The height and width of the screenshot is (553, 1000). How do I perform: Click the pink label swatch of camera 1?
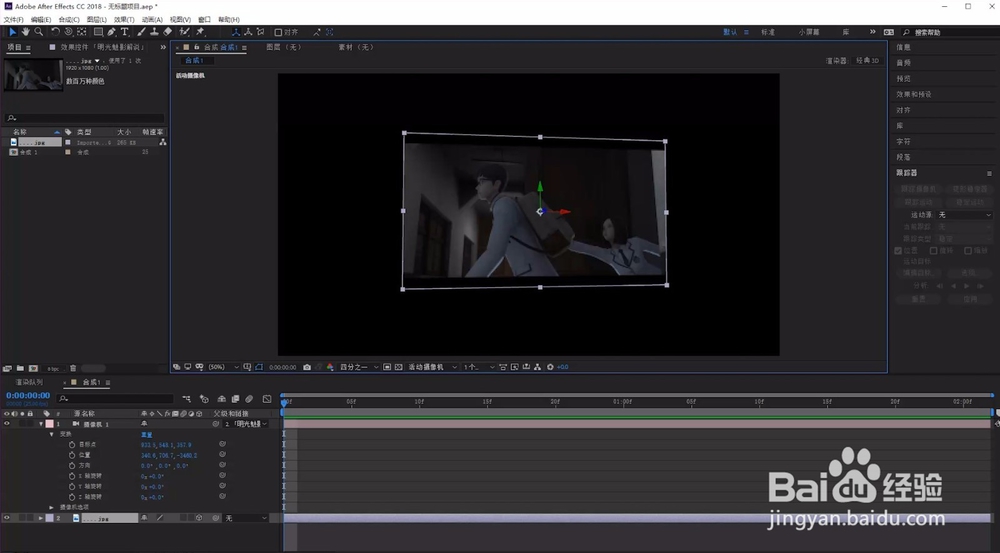point(50,424)
